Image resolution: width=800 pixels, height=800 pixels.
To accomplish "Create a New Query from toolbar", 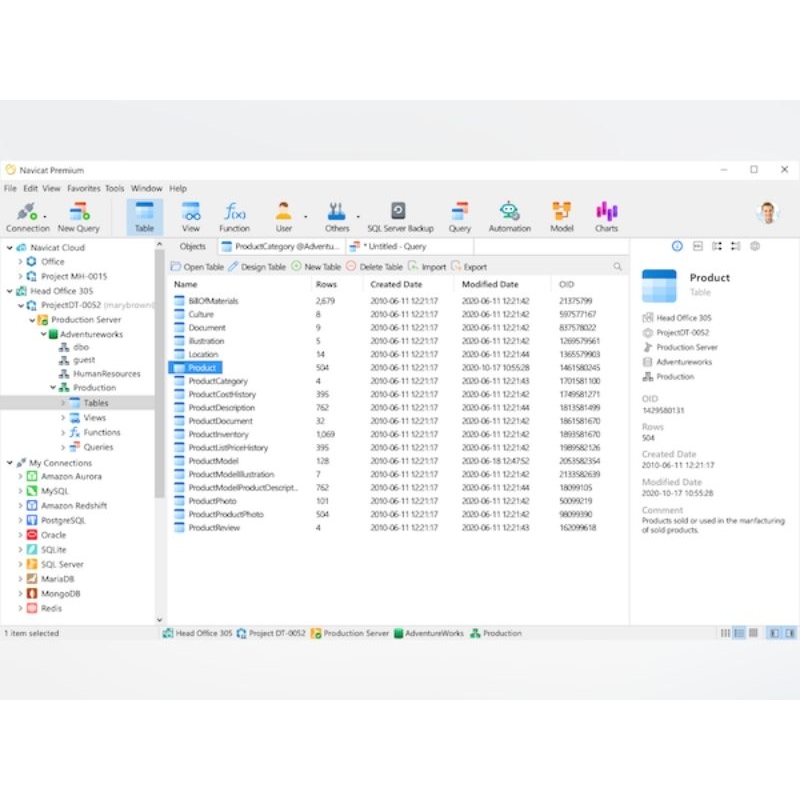I will pyautogui.click(x=79, y=217).
